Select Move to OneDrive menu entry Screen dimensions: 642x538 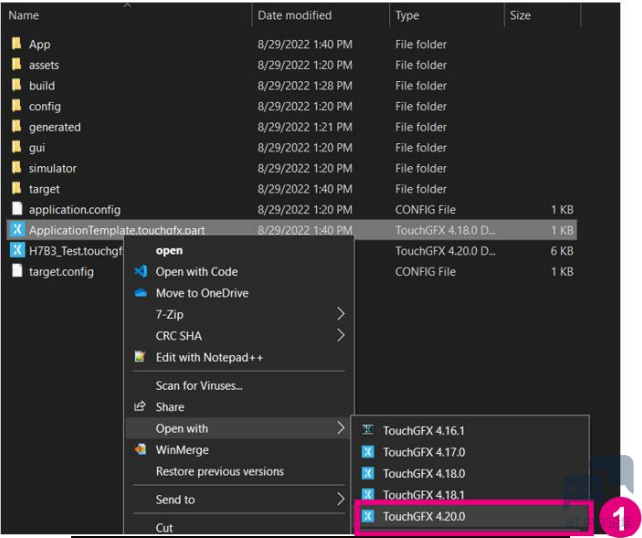tap(239, 293)
